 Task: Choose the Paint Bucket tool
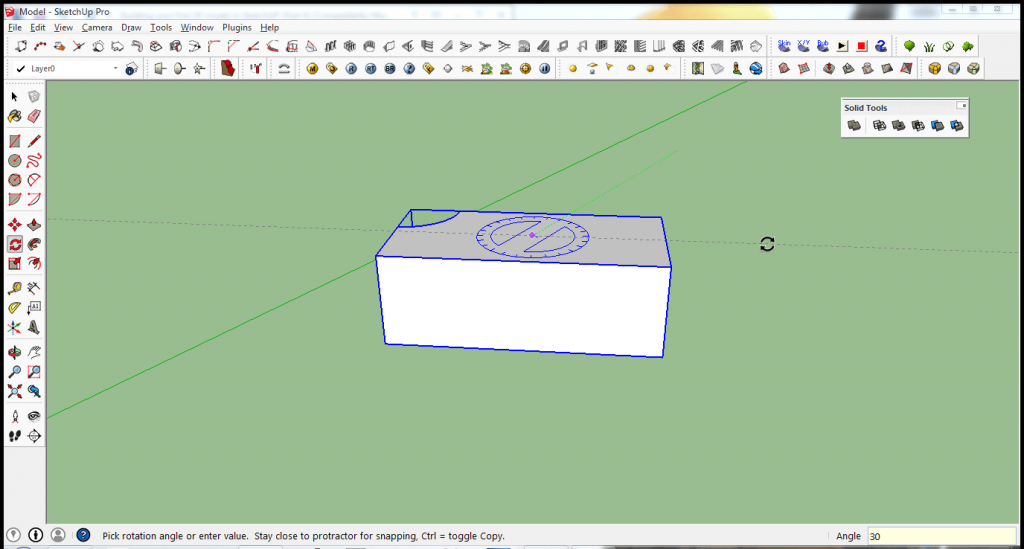(14, 116)
